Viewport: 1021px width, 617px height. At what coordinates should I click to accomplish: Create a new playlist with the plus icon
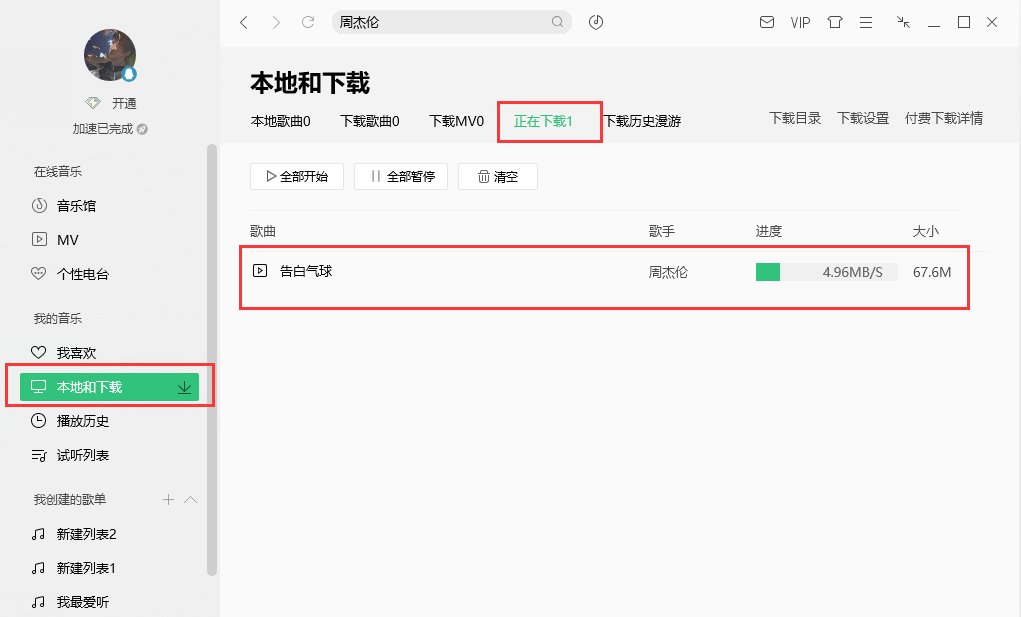168,500
